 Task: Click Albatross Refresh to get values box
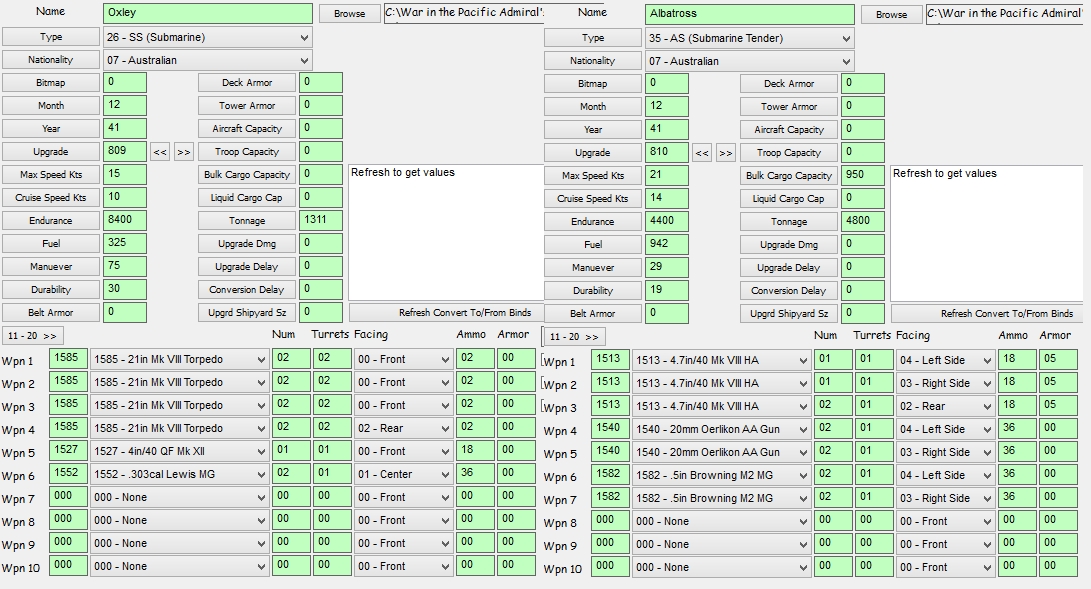coord(987,233)
